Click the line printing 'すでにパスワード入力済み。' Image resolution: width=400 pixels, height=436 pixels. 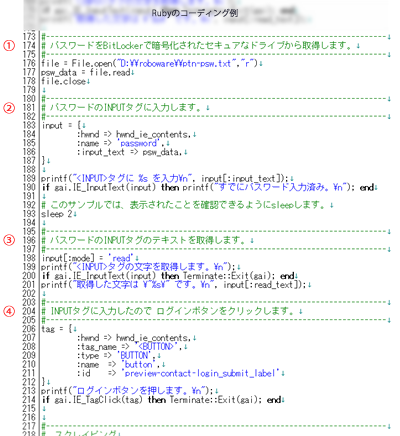click(x=209, y=188)
